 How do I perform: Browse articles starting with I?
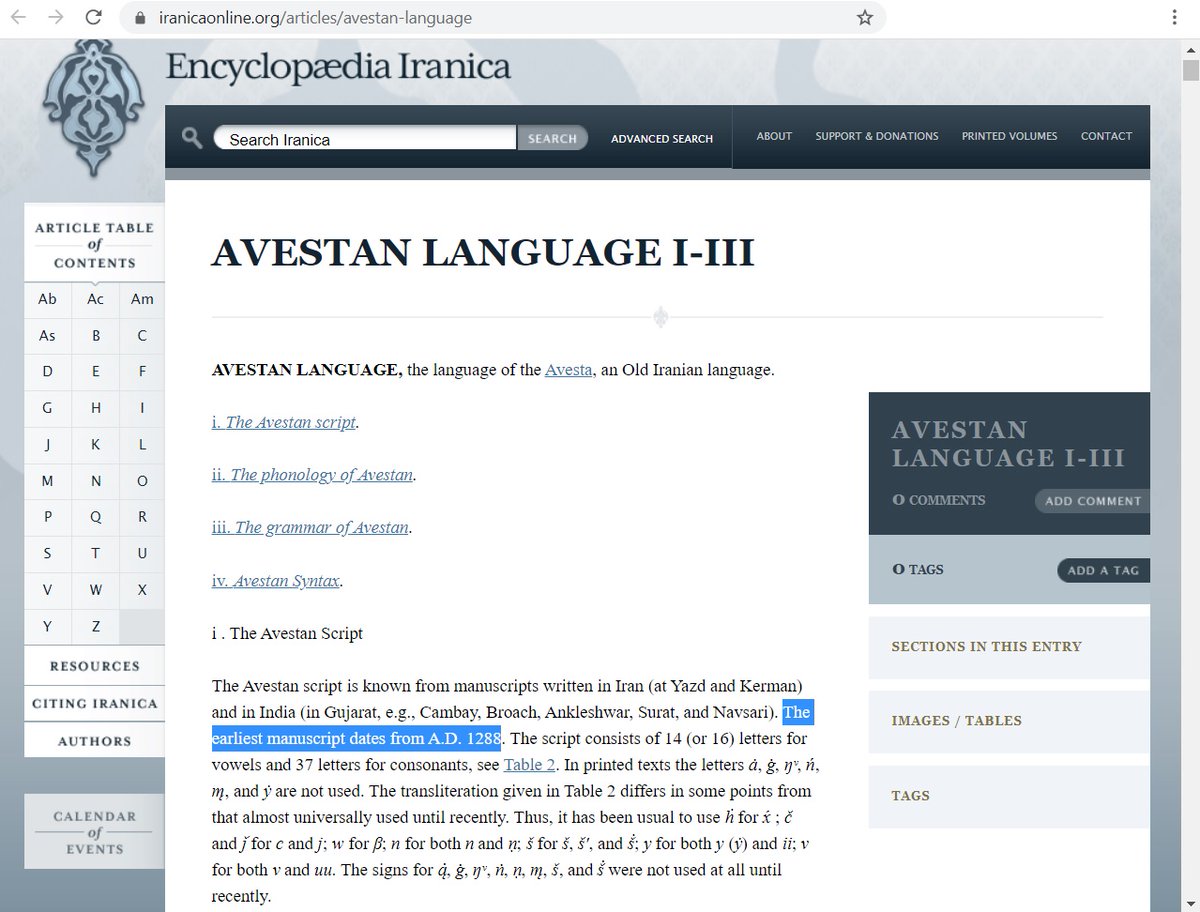point(142,408)
